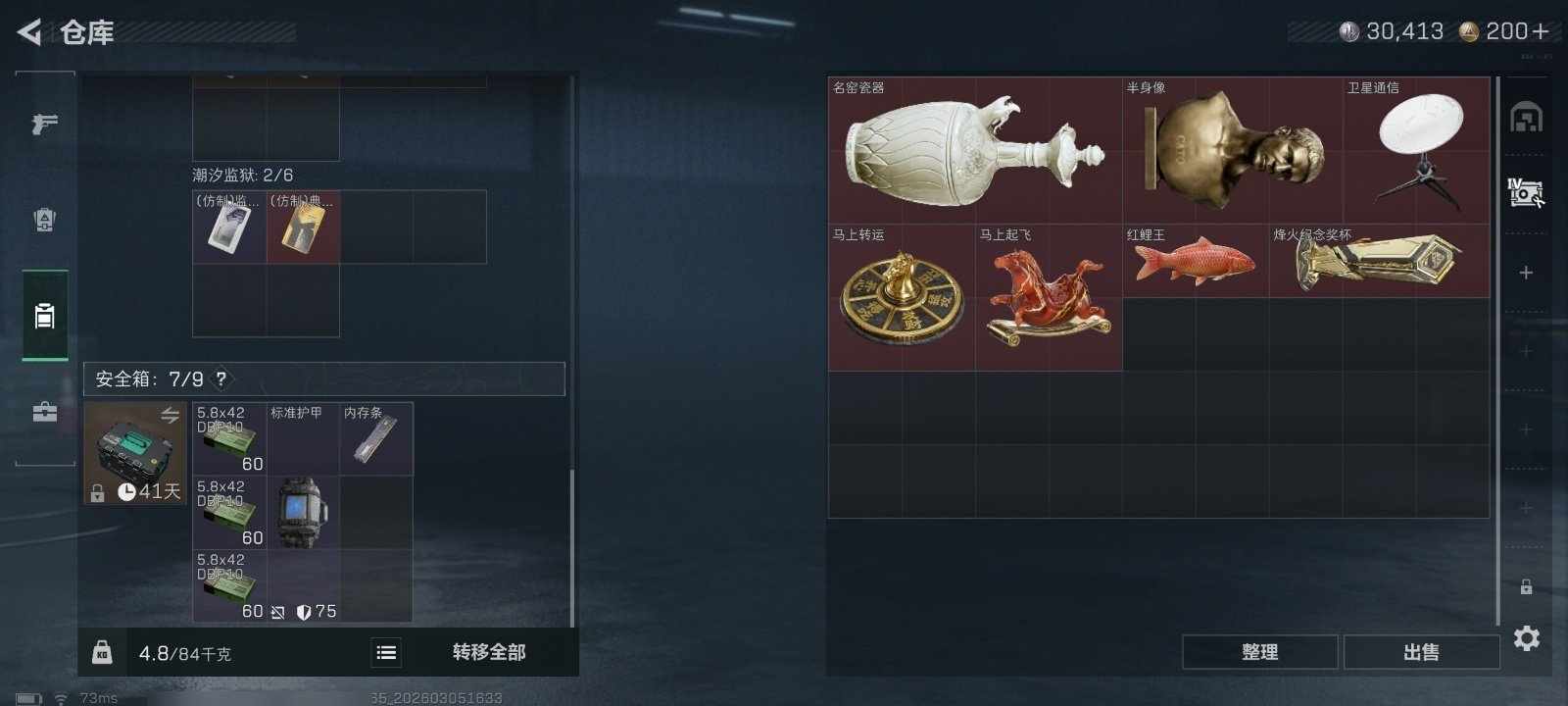Go back using the arrow beside 仓库
1568x706 pixels.
[x=29, y=32]
